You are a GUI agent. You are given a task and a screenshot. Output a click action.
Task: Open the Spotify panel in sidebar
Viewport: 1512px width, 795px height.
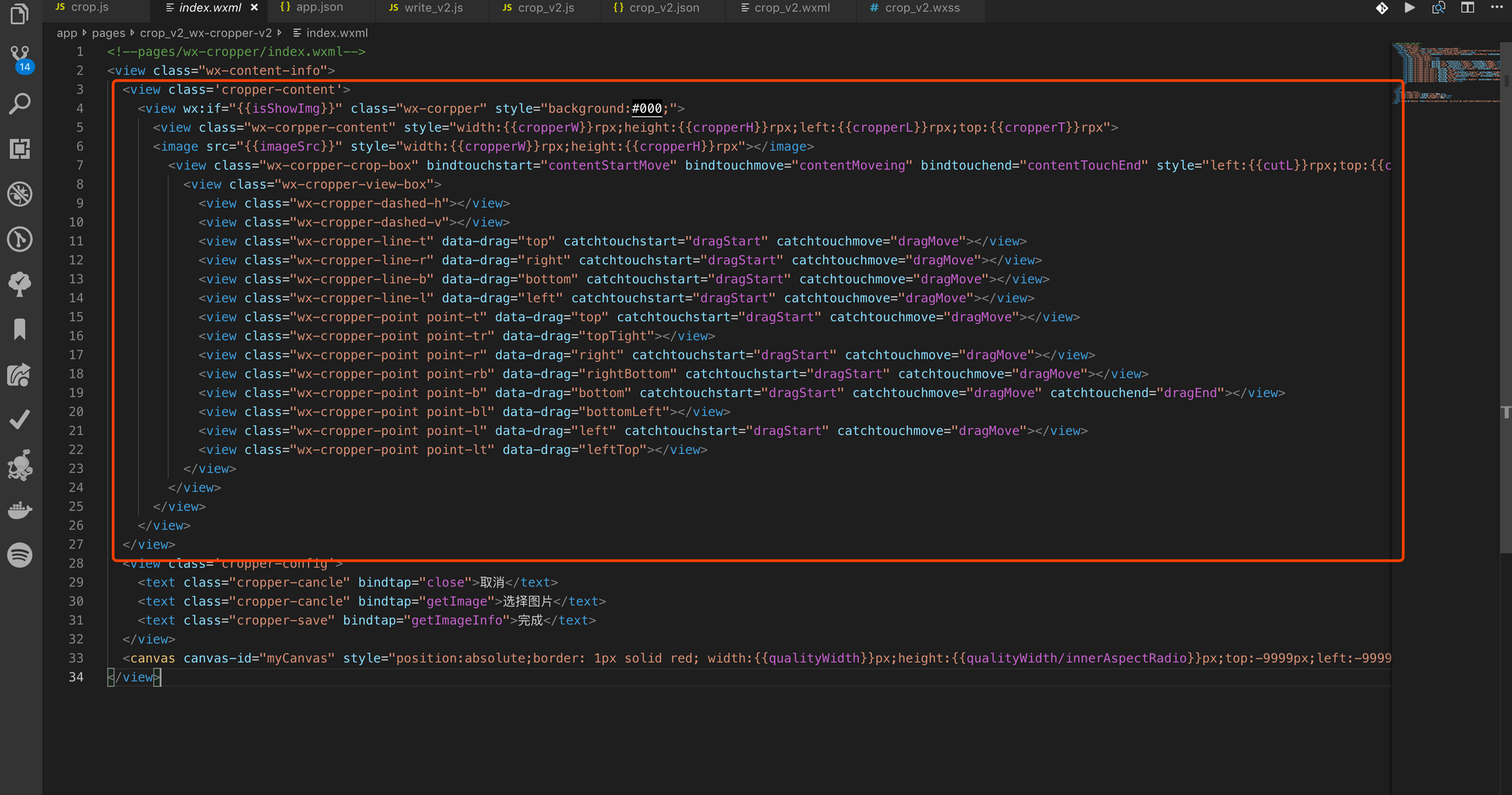point(20,555)
